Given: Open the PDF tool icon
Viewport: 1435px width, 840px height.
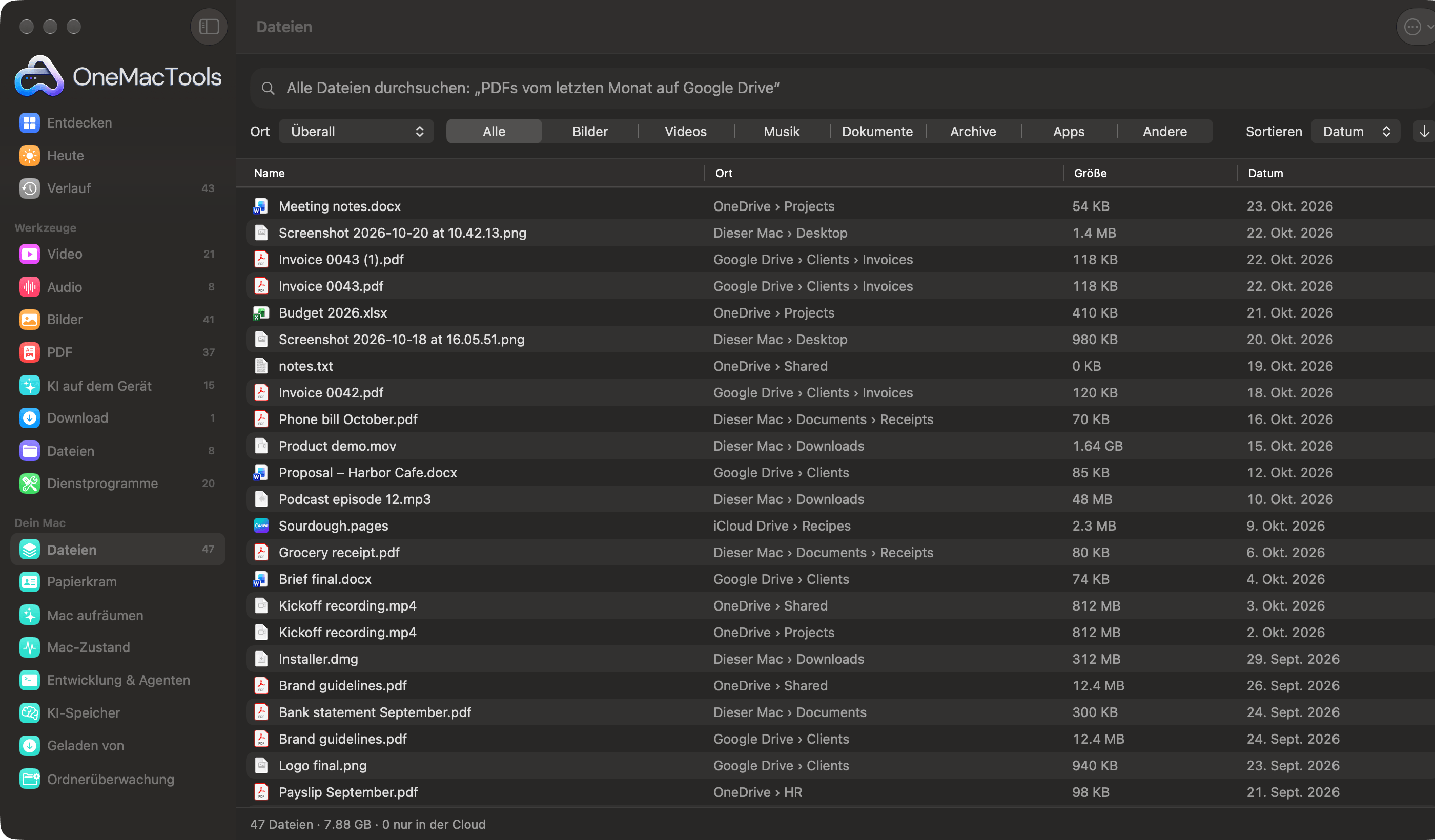Looking at the screenshot, I should (x=30, y=352).
